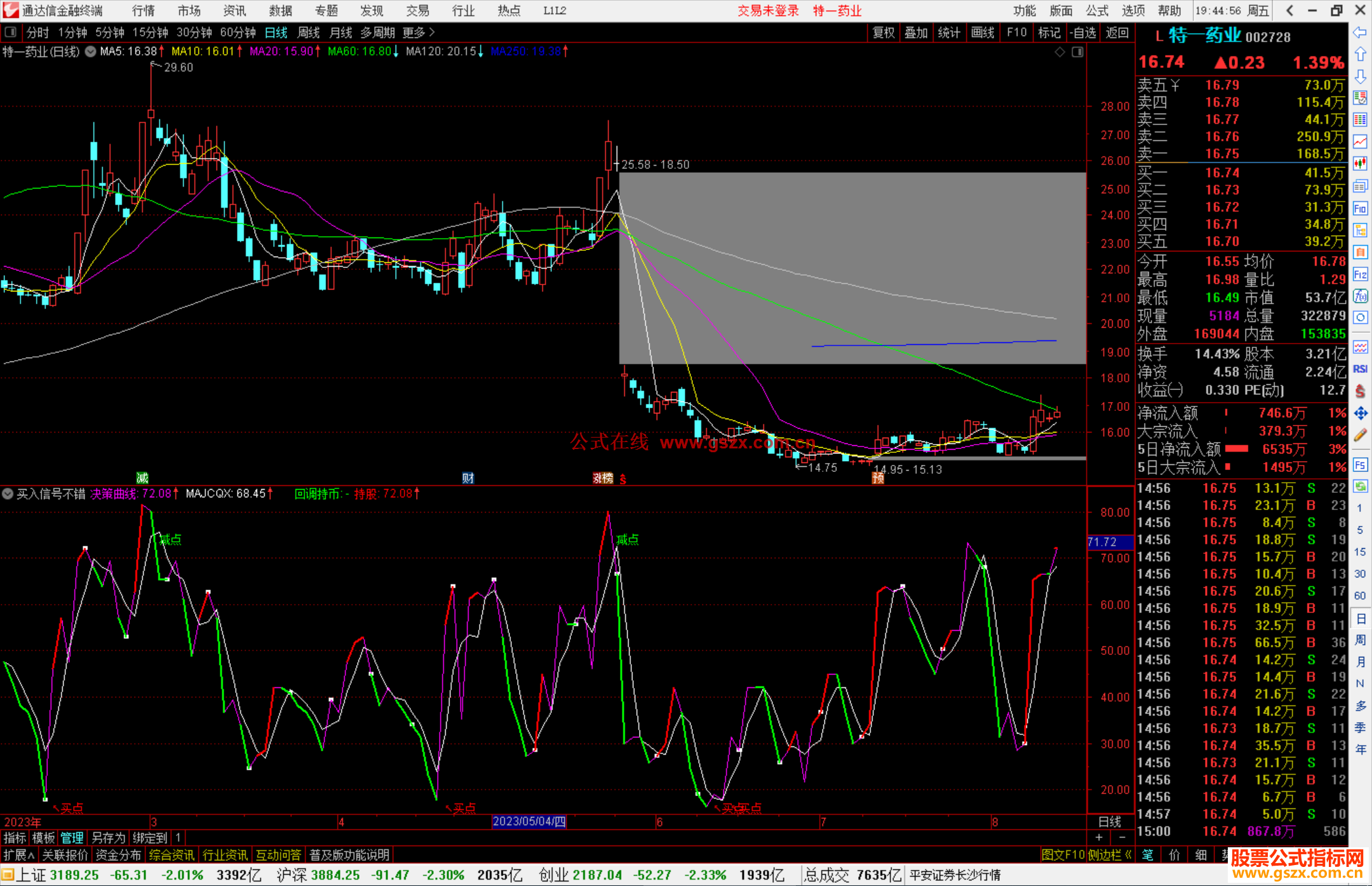Expand the 更多 period options
The image size is (1372, 886).
(x=418, y=32)
